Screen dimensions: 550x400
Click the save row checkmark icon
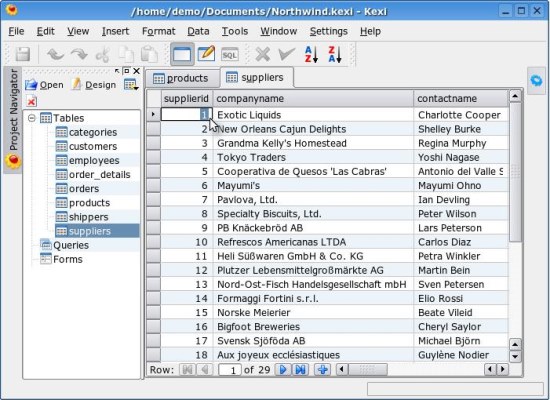point(287,54)
